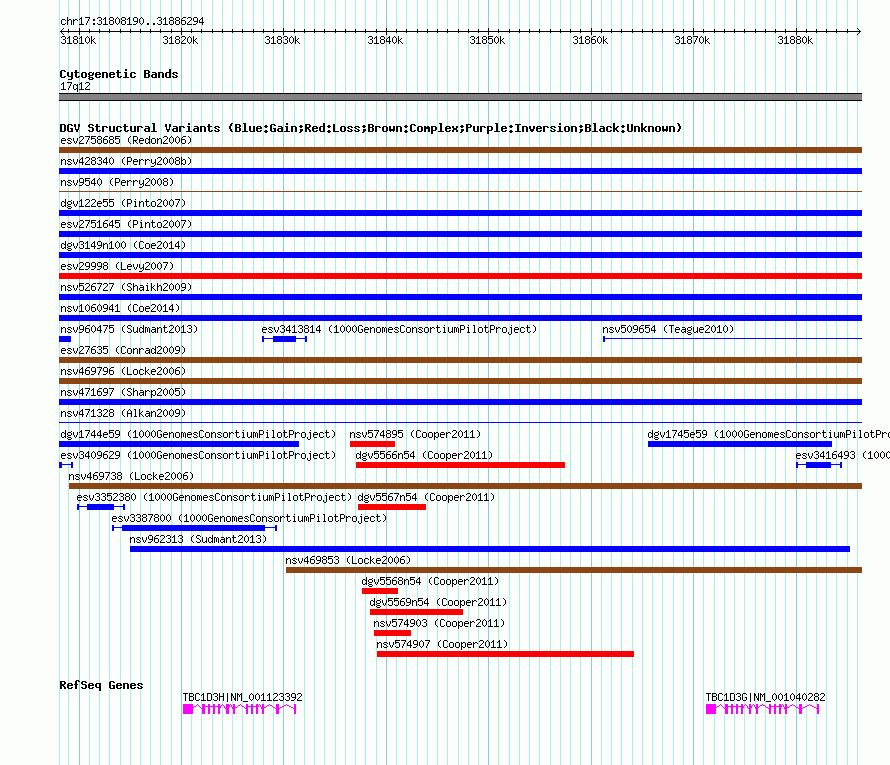Click the DGV Structural Variants track title
Image resolution: width=890 pixels, height=765 pixels.
[370, 128]
